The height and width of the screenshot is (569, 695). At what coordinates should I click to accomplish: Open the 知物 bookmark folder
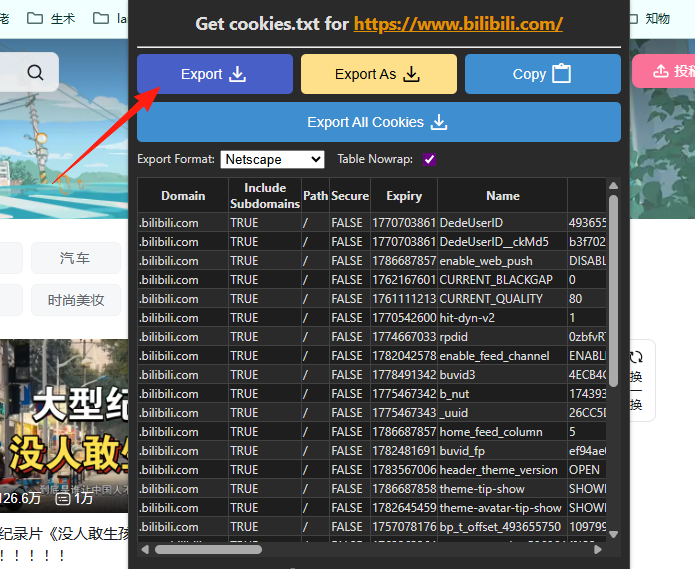[x=648, y=19]
